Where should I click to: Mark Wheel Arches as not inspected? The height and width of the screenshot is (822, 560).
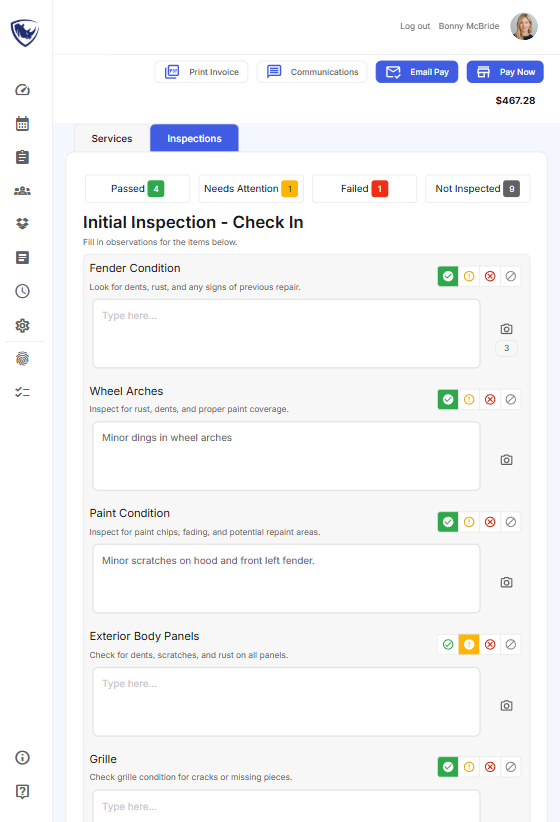pyautogui.click(x=511, y=399)
